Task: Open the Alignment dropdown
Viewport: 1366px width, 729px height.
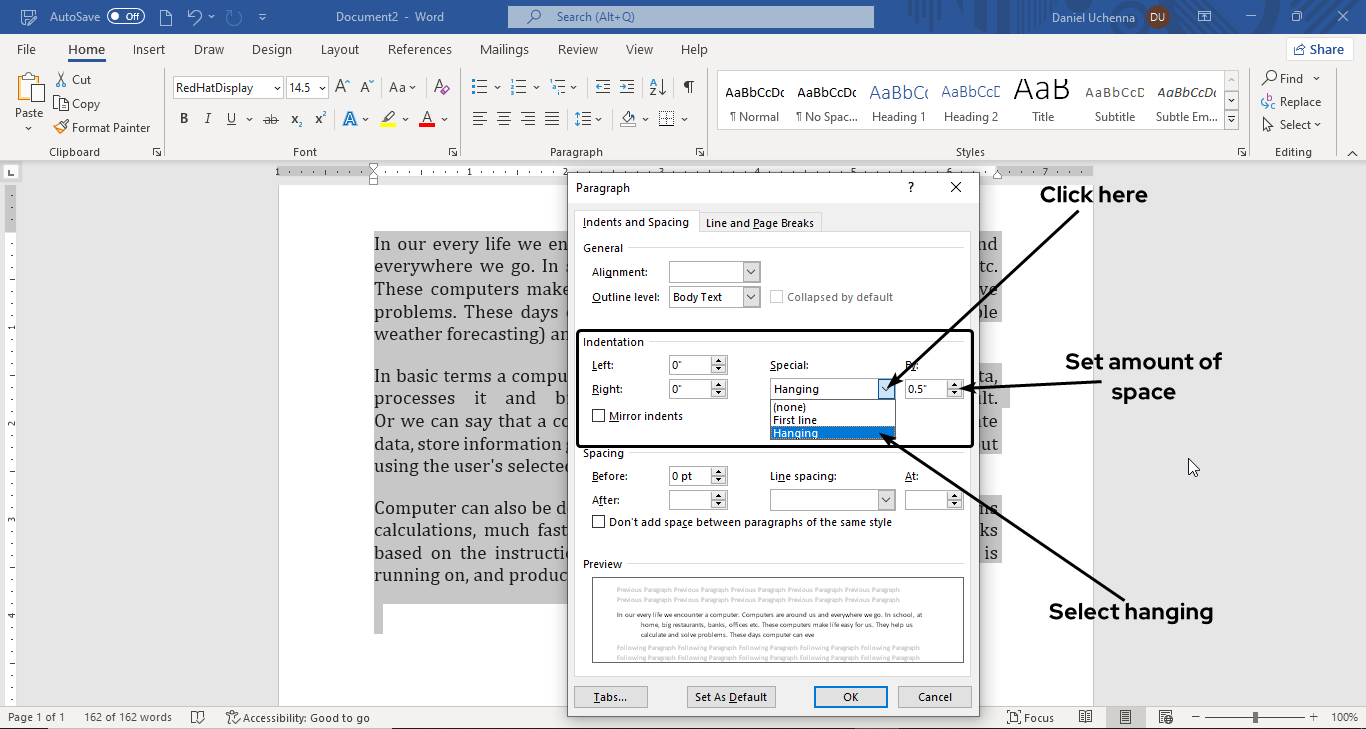Action: tap(751, 272)
